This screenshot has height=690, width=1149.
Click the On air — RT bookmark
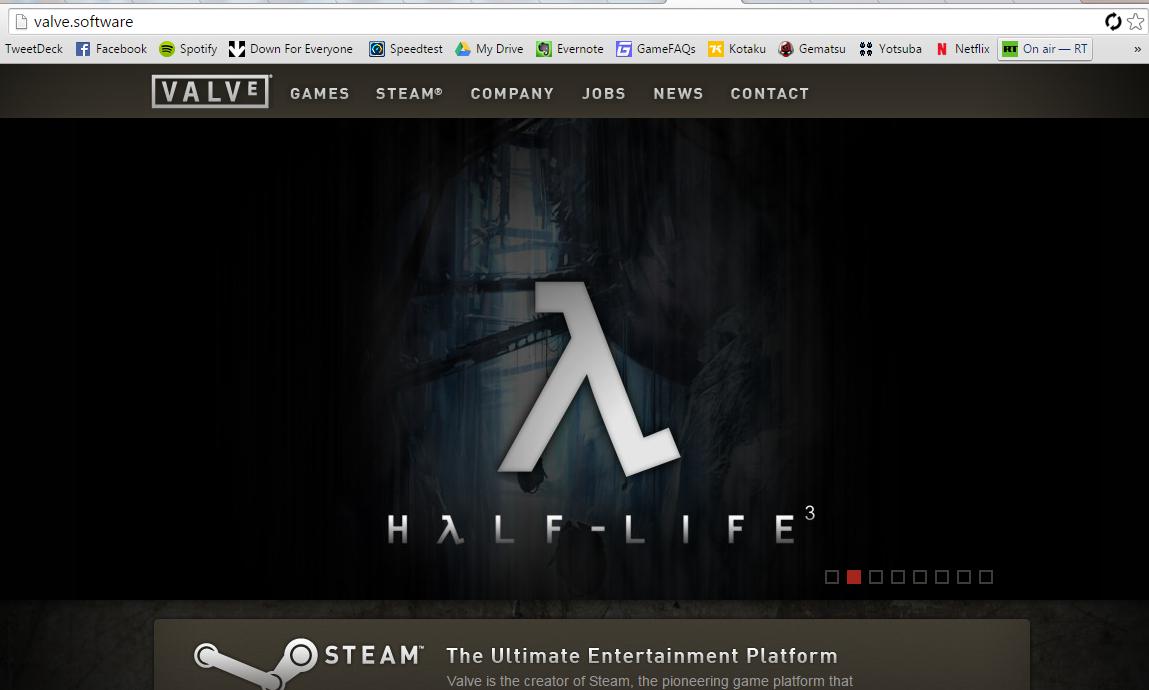(x=1044, y=48)
